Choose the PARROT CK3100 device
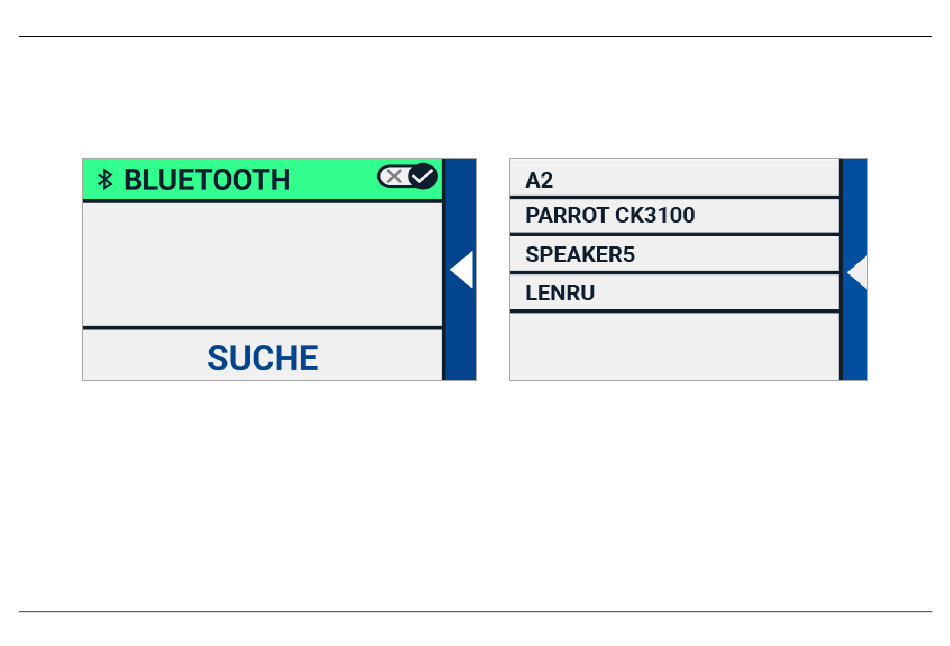 tap(674, 216)
